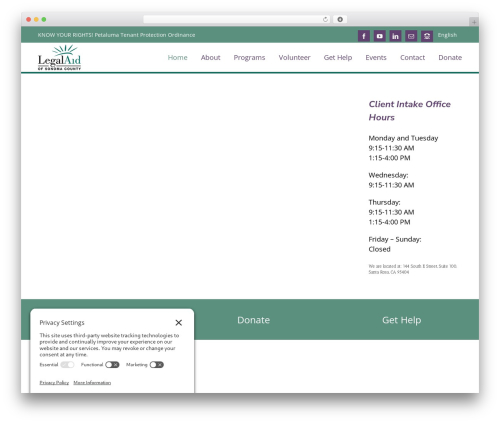Close the Privacy Settings popup
The image size is (500, 423).
[179, 322]
